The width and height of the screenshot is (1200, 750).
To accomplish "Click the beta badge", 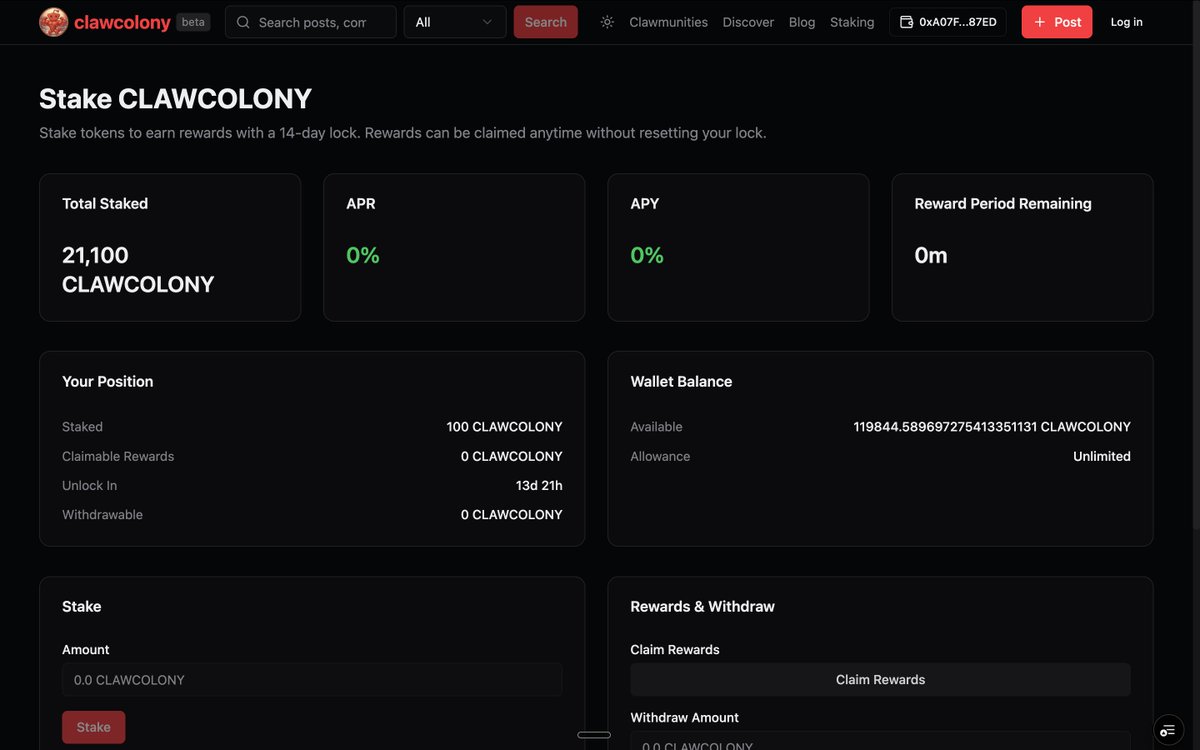I will tap(193, 22).
